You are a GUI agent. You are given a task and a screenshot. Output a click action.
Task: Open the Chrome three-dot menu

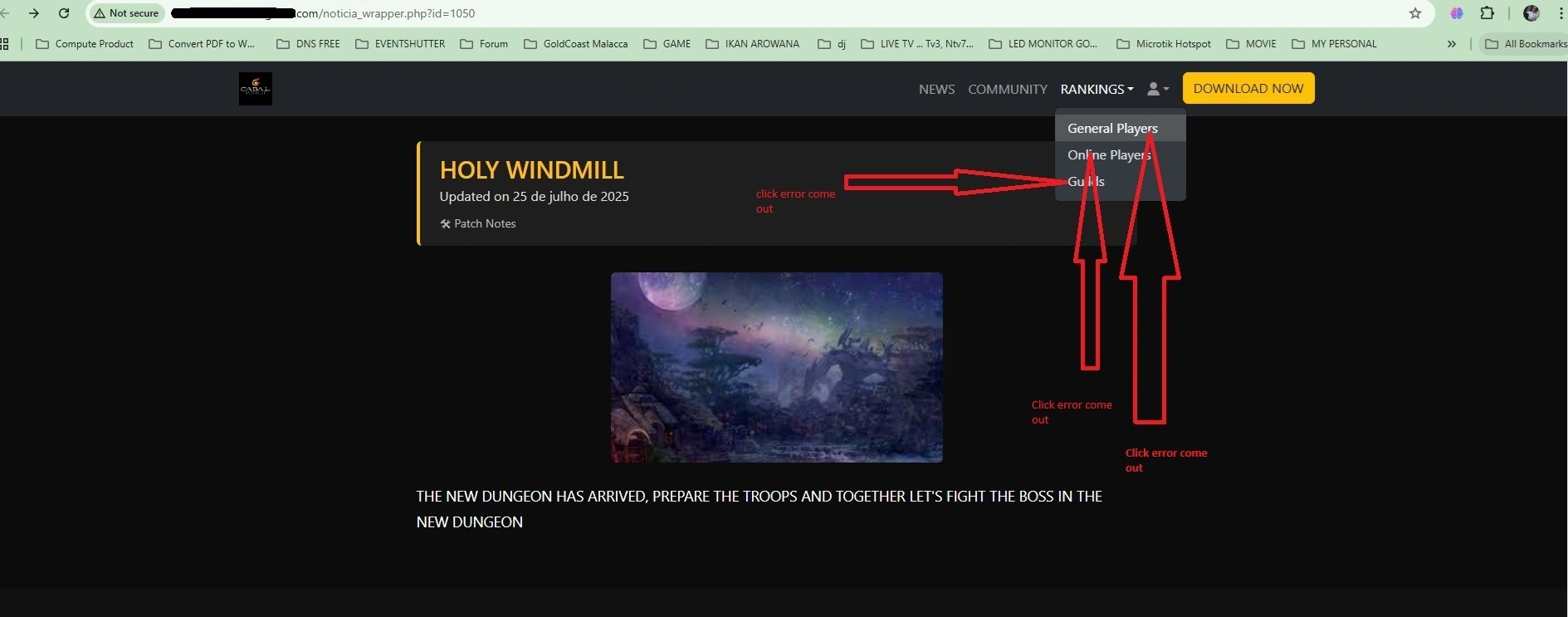(x=1561, y=13)
